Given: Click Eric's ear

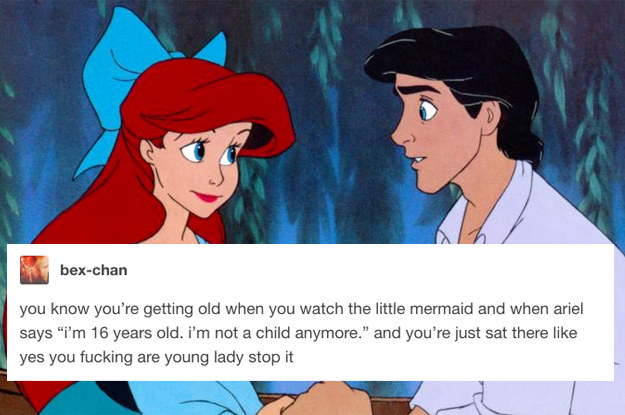Looking at the screenshot, I should [x=489, y=118].
